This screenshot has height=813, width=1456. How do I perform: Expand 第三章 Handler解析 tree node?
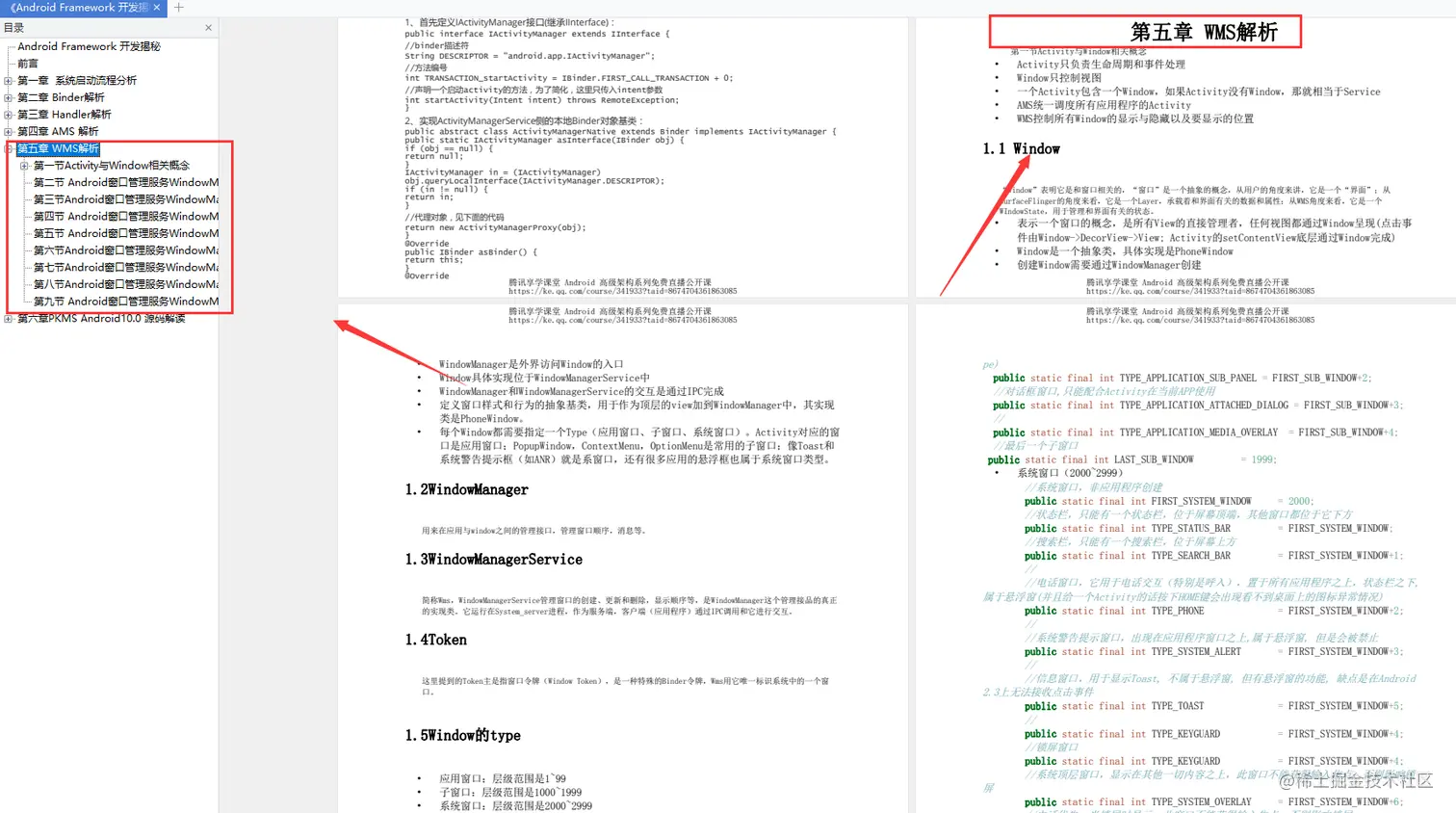click(x=9, y=115)
